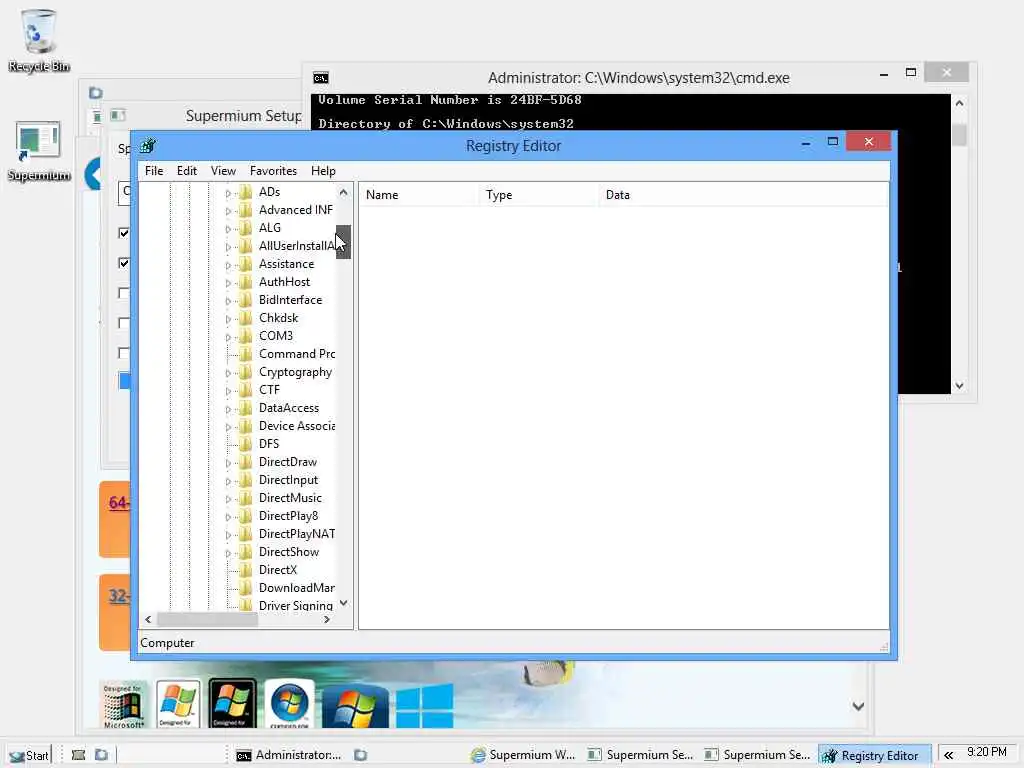Expand the Chkdsk registry key
Image resolution: width=1024 pixels, height=768 pixels.
228,319
